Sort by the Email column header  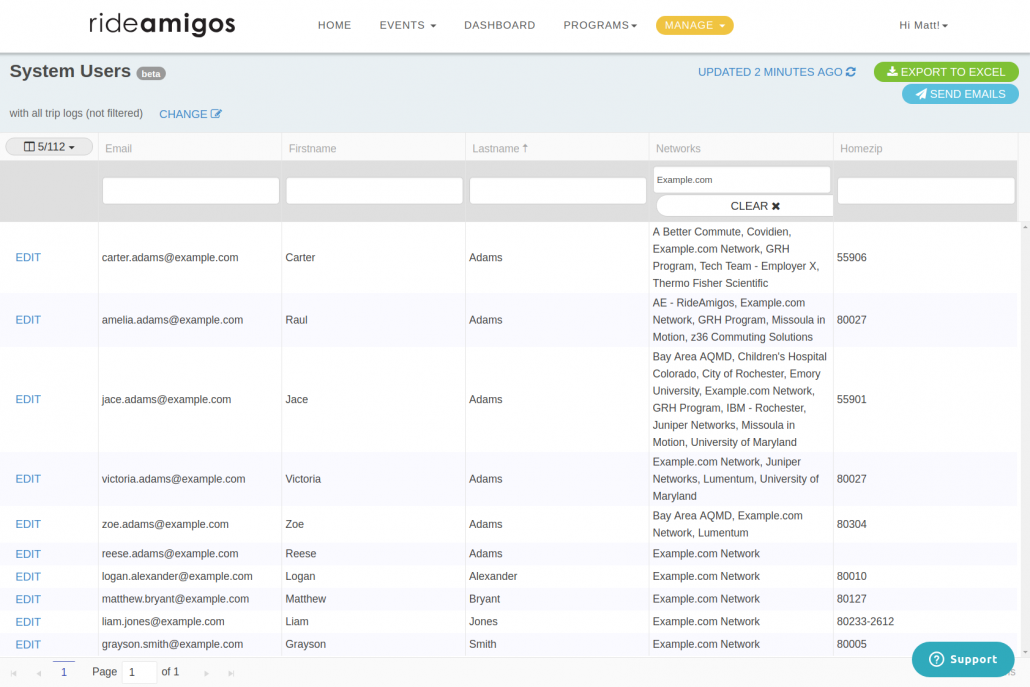click(119, 148)
